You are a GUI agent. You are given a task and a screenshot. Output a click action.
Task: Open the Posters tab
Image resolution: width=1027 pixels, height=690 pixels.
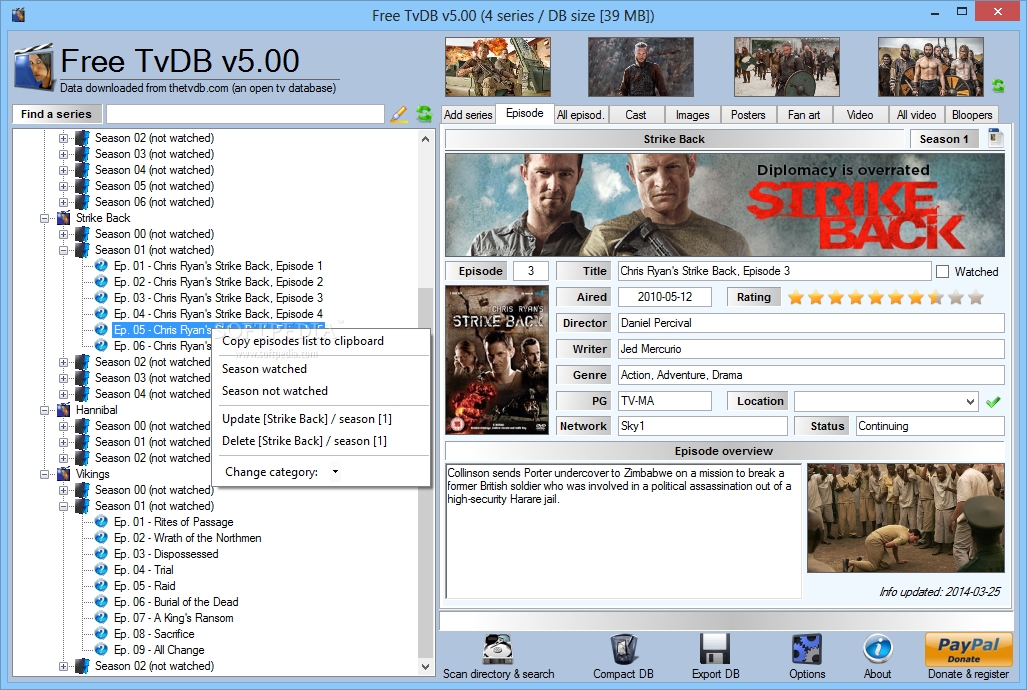pyautogui.click(x=748, y=115)
